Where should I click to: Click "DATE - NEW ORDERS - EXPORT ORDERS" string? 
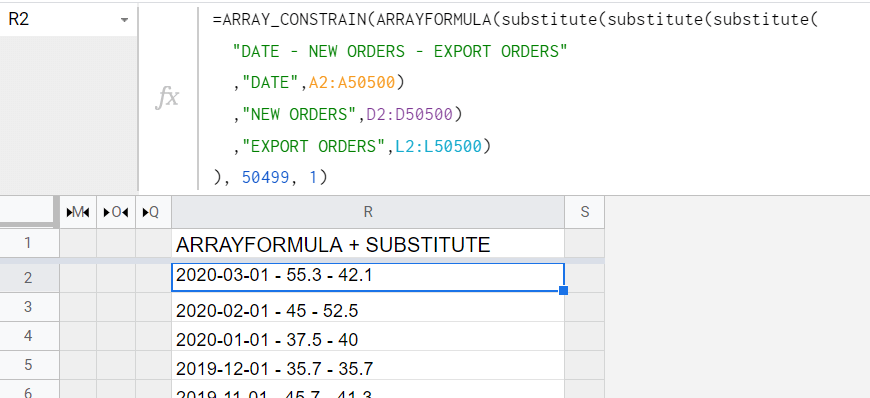click(400, 51)
